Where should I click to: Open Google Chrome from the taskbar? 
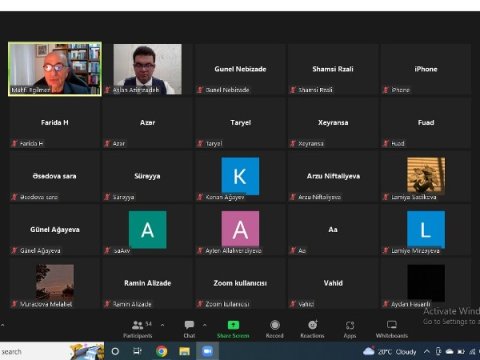point(162,351)
